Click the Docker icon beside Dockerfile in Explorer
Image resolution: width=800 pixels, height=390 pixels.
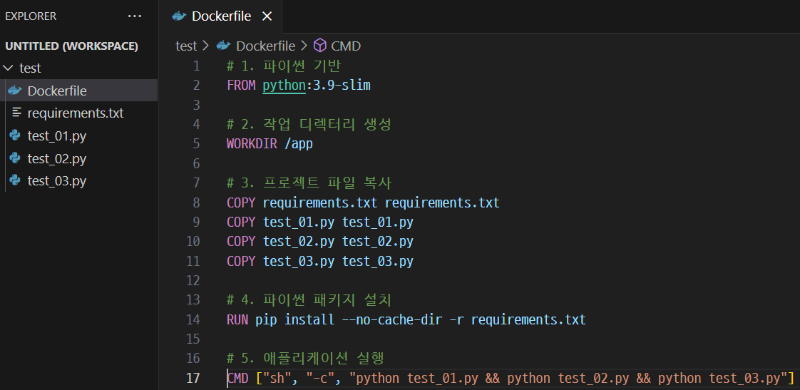[15, 91]
